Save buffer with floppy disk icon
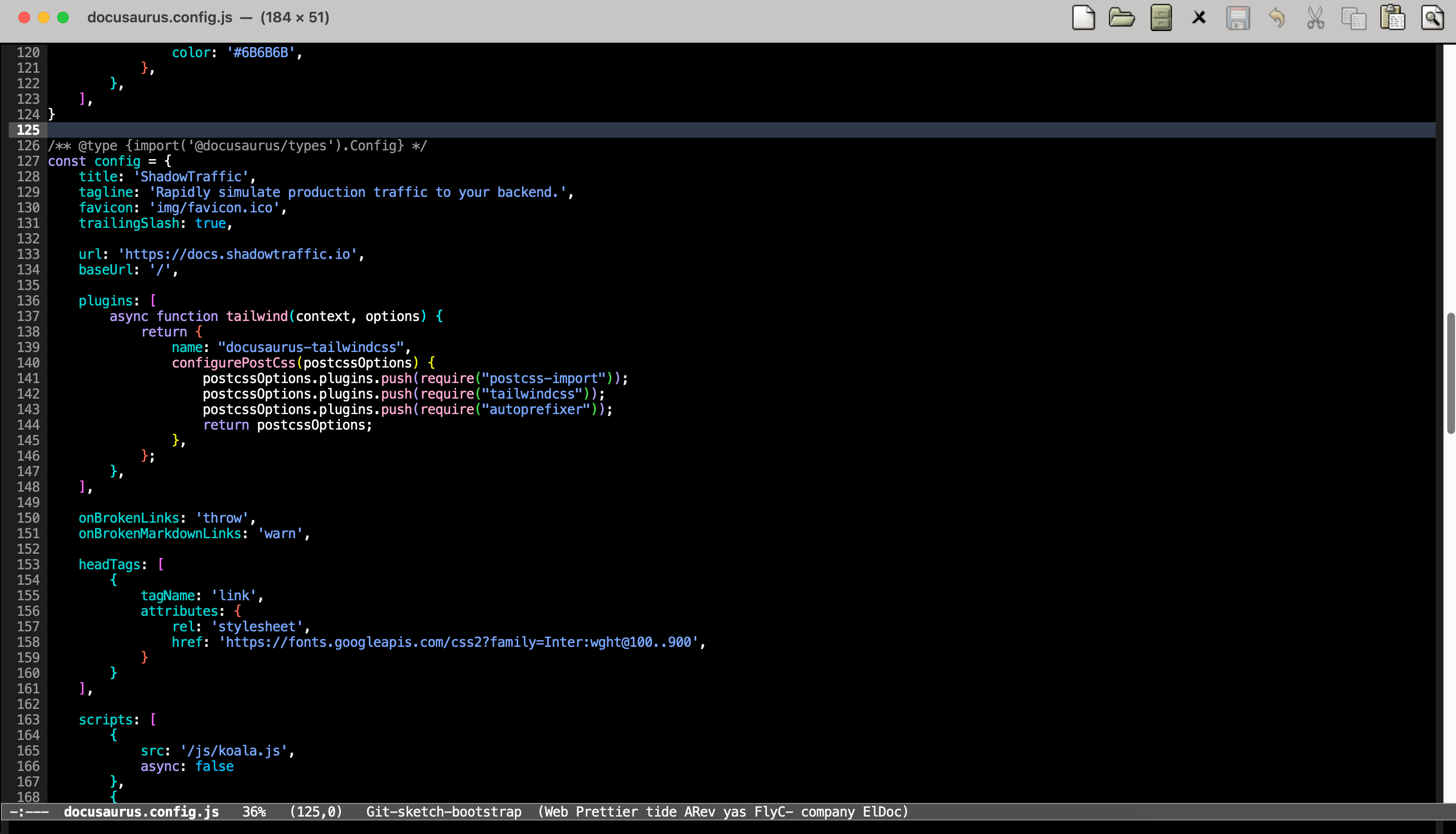The height and width of the screenshot is (834, 1456). (1238, 18)
